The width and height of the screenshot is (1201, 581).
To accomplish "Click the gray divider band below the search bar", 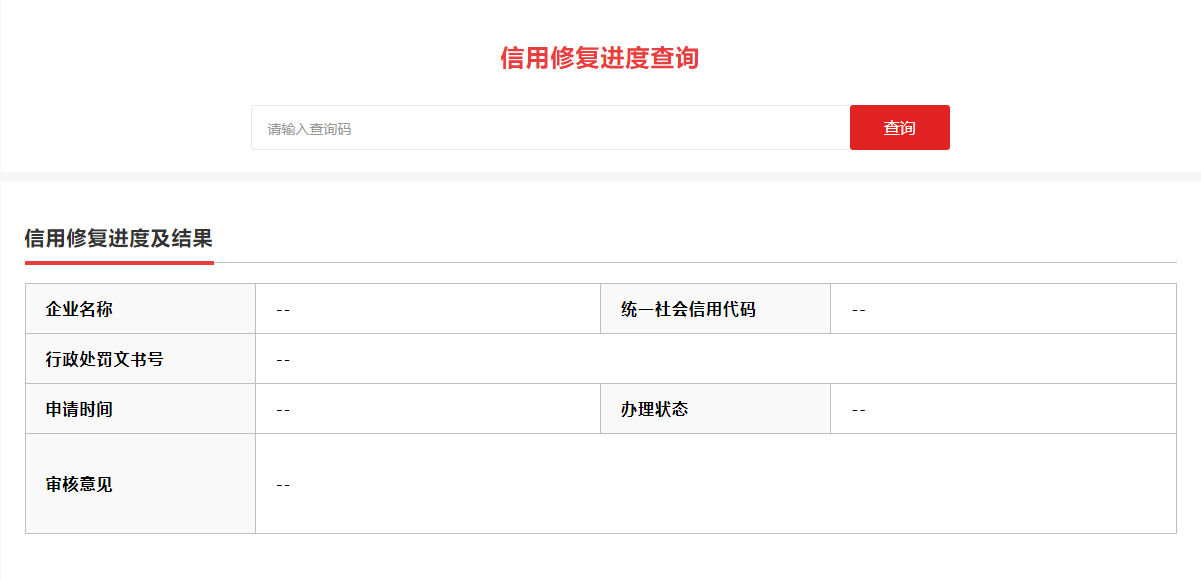I will [600, 177].
